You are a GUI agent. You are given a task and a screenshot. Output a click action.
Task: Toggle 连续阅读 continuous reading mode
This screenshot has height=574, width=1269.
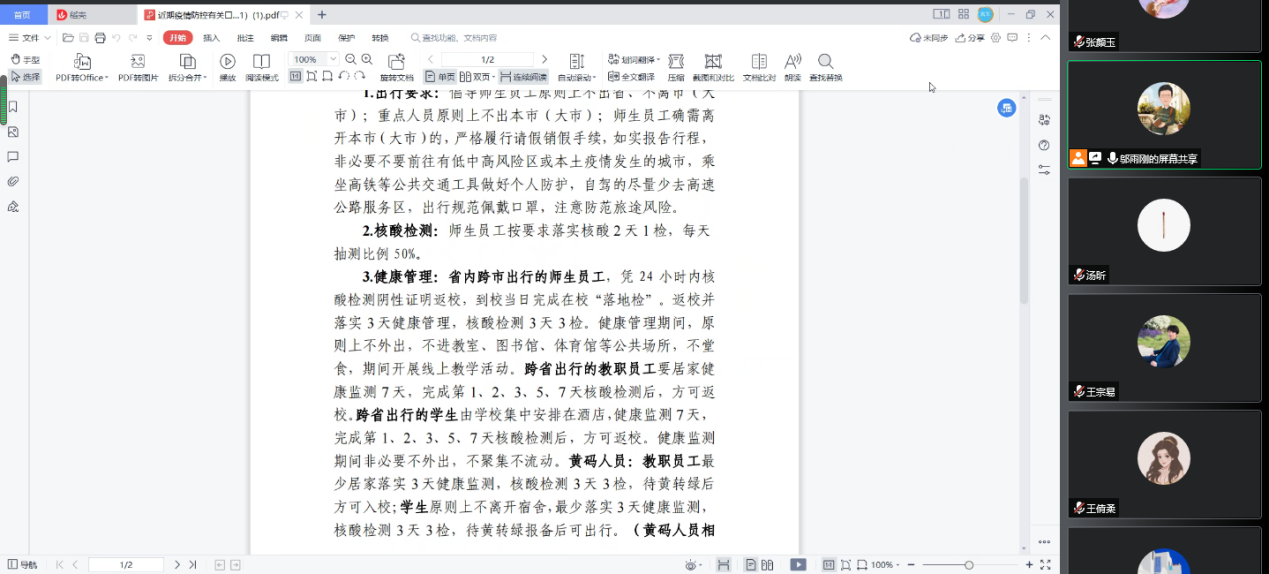pos(524,76)
